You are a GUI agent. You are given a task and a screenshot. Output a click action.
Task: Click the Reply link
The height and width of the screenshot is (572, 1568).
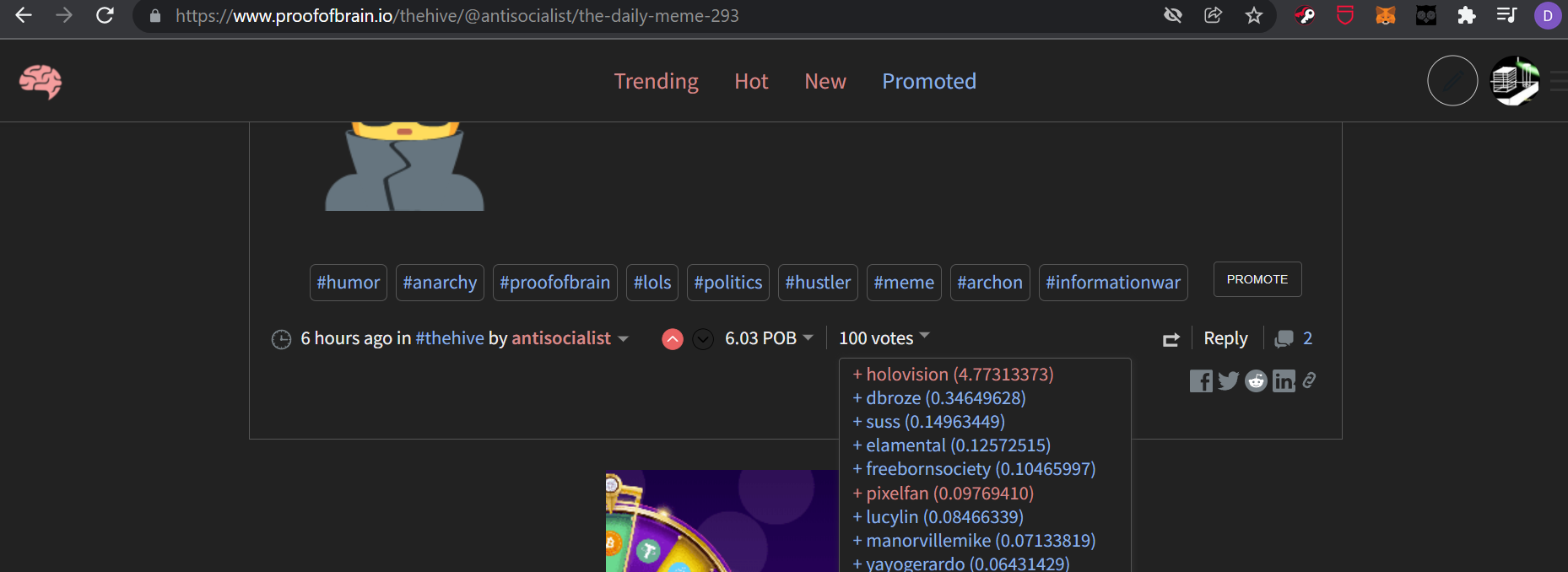pyautogui.click(x=1225, y=338)
